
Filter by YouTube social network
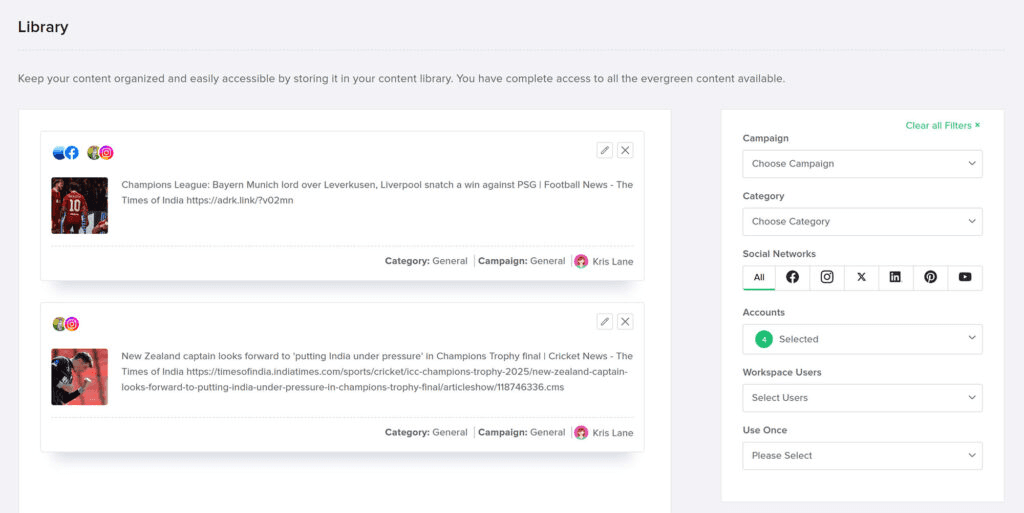(965, 277)
